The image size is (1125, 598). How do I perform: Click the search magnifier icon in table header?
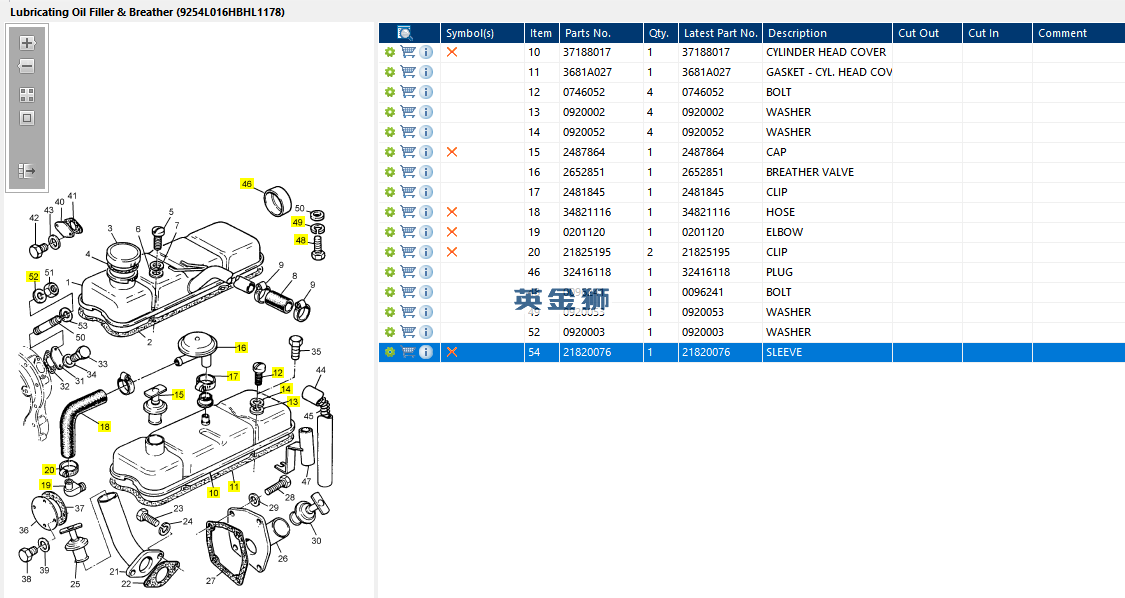coord(405,33)
